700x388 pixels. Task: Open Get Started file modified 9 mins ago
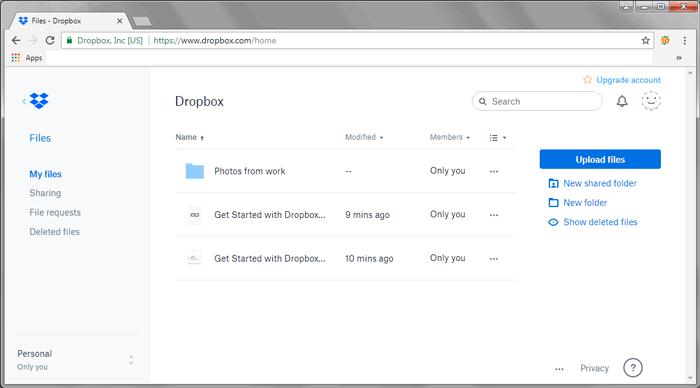pyautogui.click(x=270, y=215)
